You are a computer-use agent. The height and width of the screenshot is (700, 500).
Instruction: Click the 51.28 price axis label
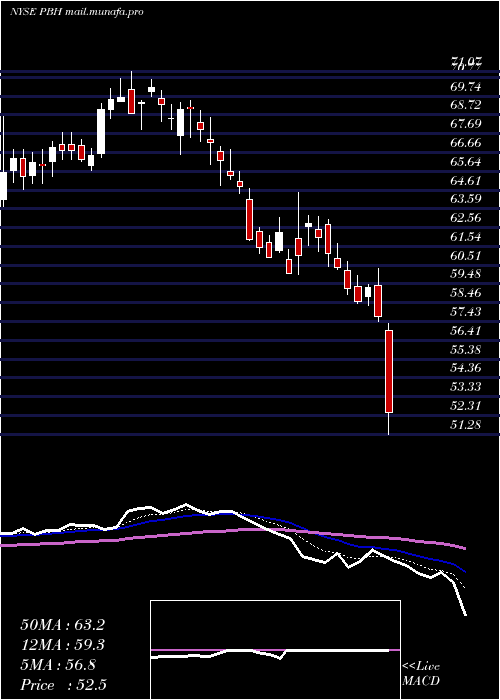pyautogui.click(x=466, y=424)
